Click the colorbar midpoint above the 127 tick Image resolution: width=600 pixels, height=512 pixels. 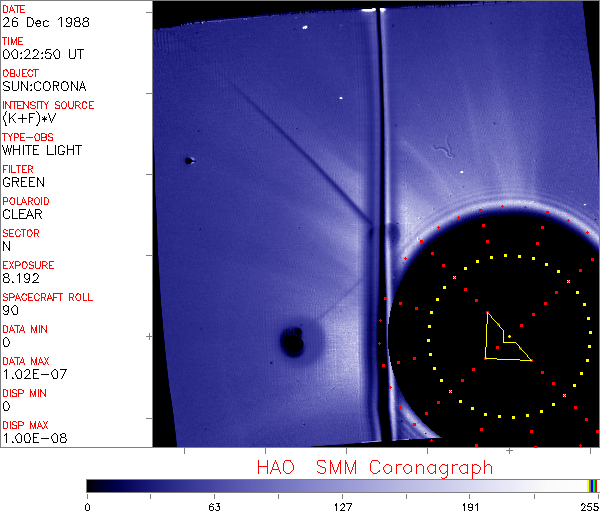[x=343, y=485]
